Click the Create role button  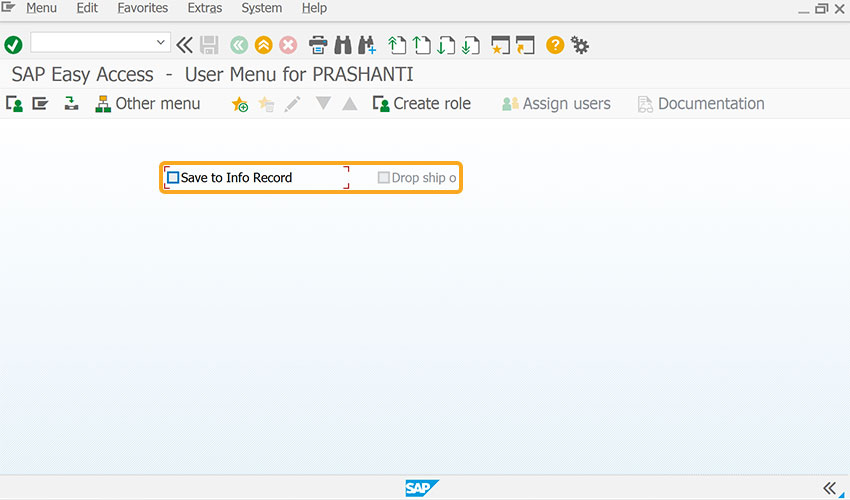tap(422, 104)
